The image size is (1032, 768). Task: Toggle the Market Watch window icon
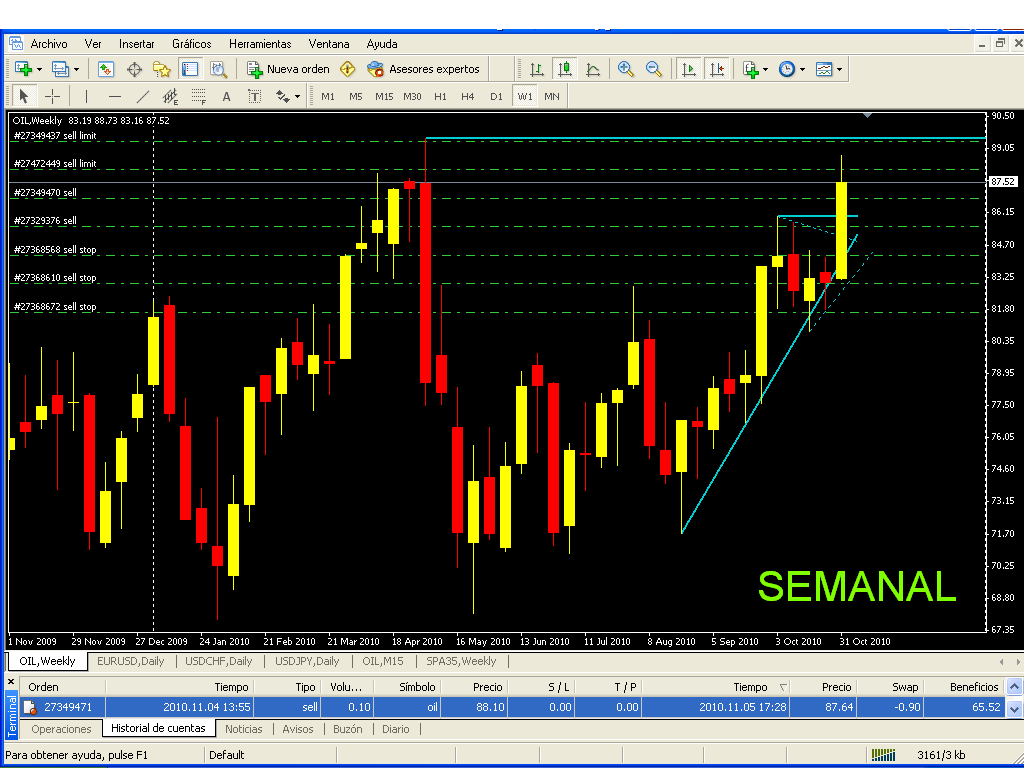pos(105,69)
